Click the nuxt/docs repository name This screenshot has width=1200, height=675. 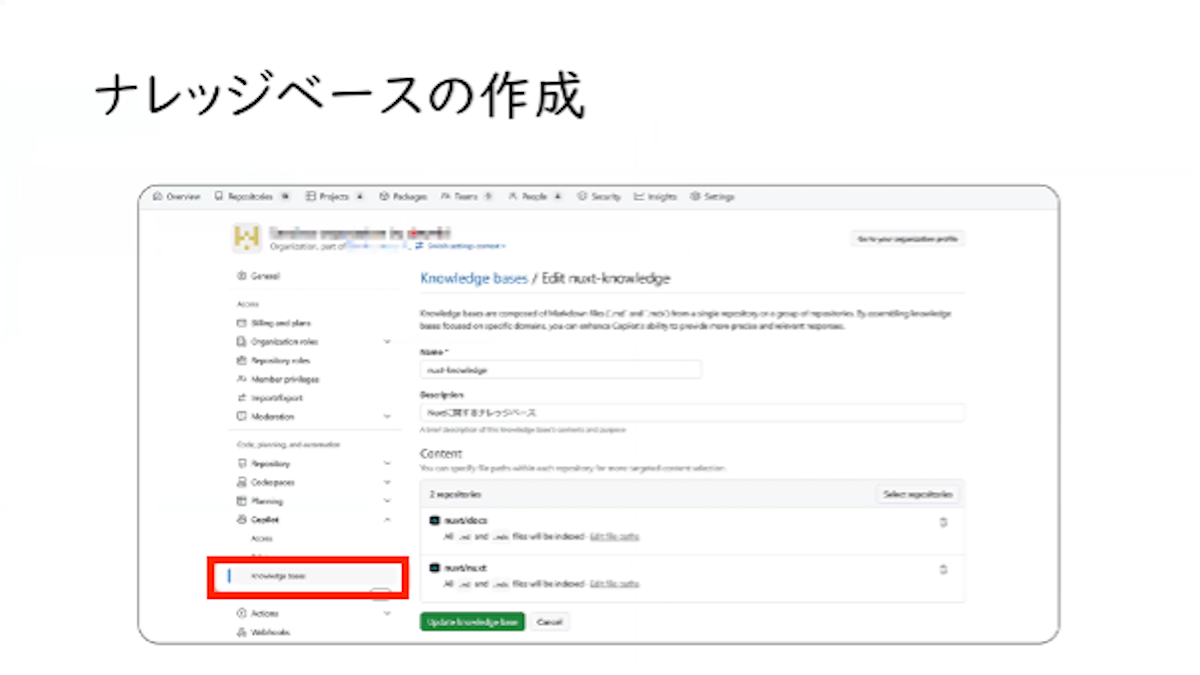464,521
